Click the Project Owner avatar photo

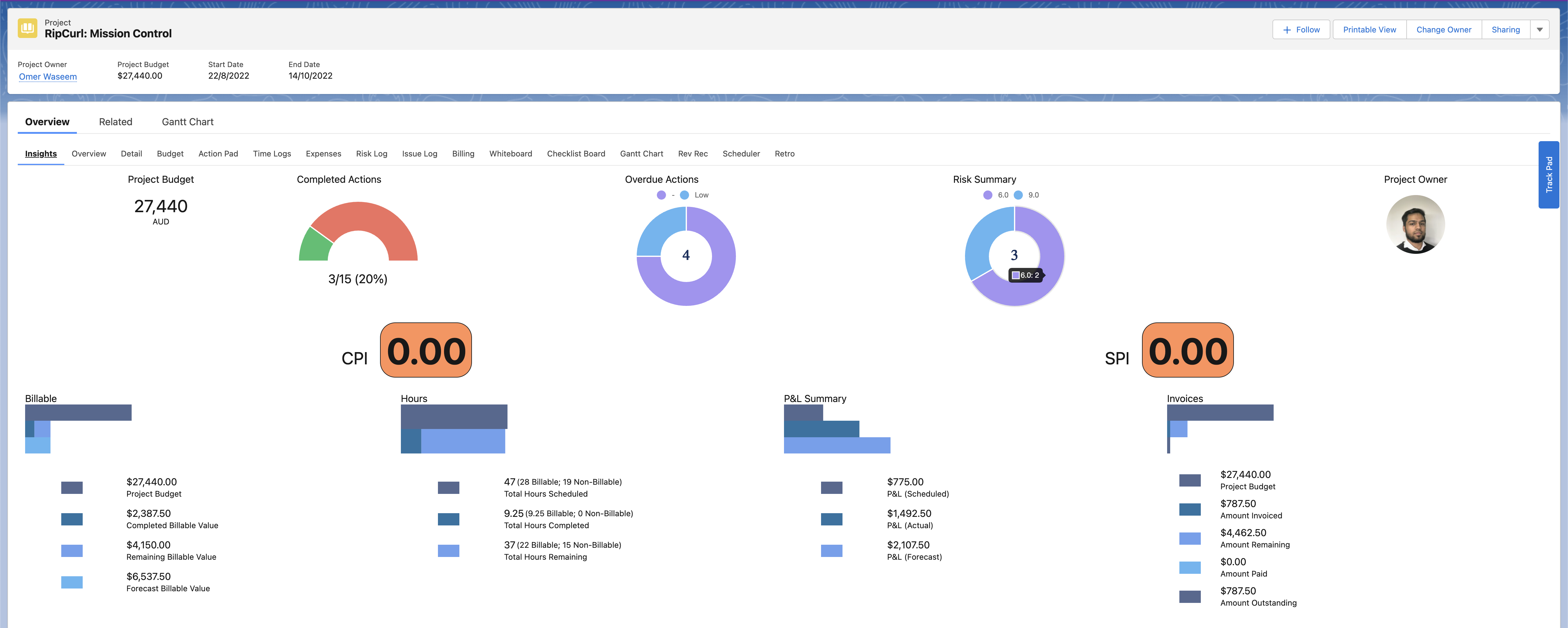[1415, 224]
